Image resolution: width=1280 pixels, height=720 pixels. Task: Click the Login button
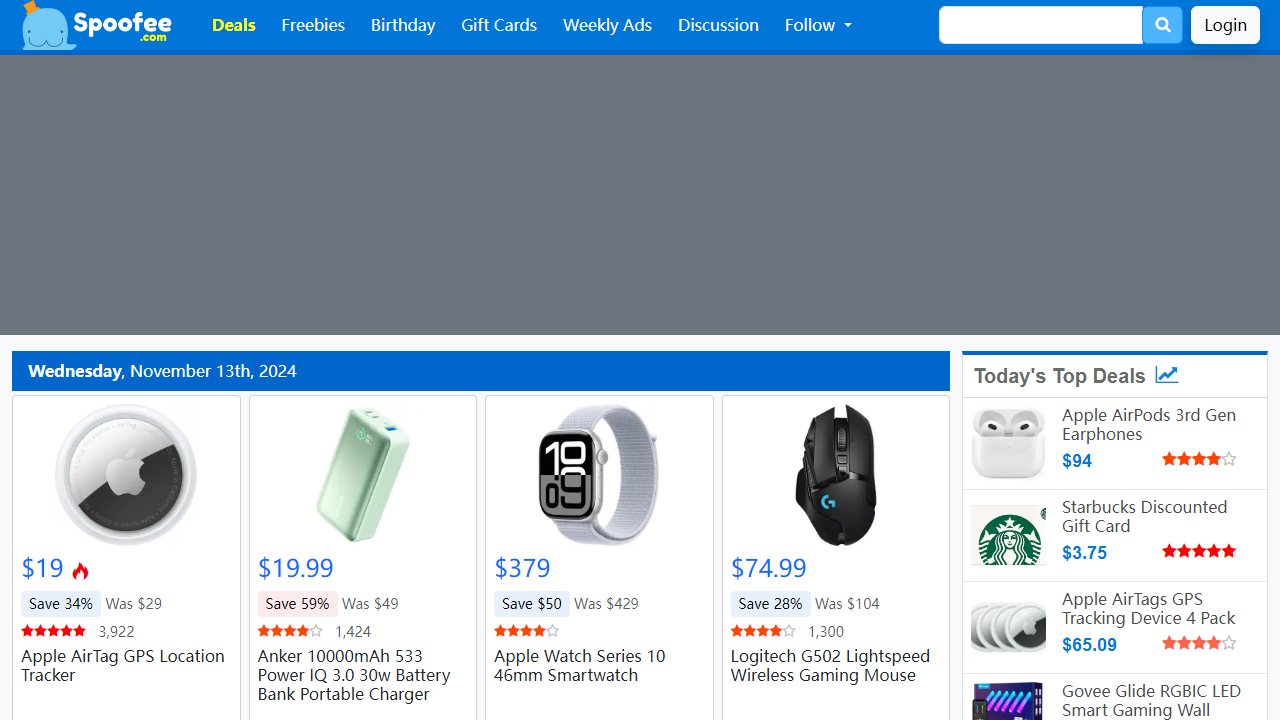(x=1225, y=25)
